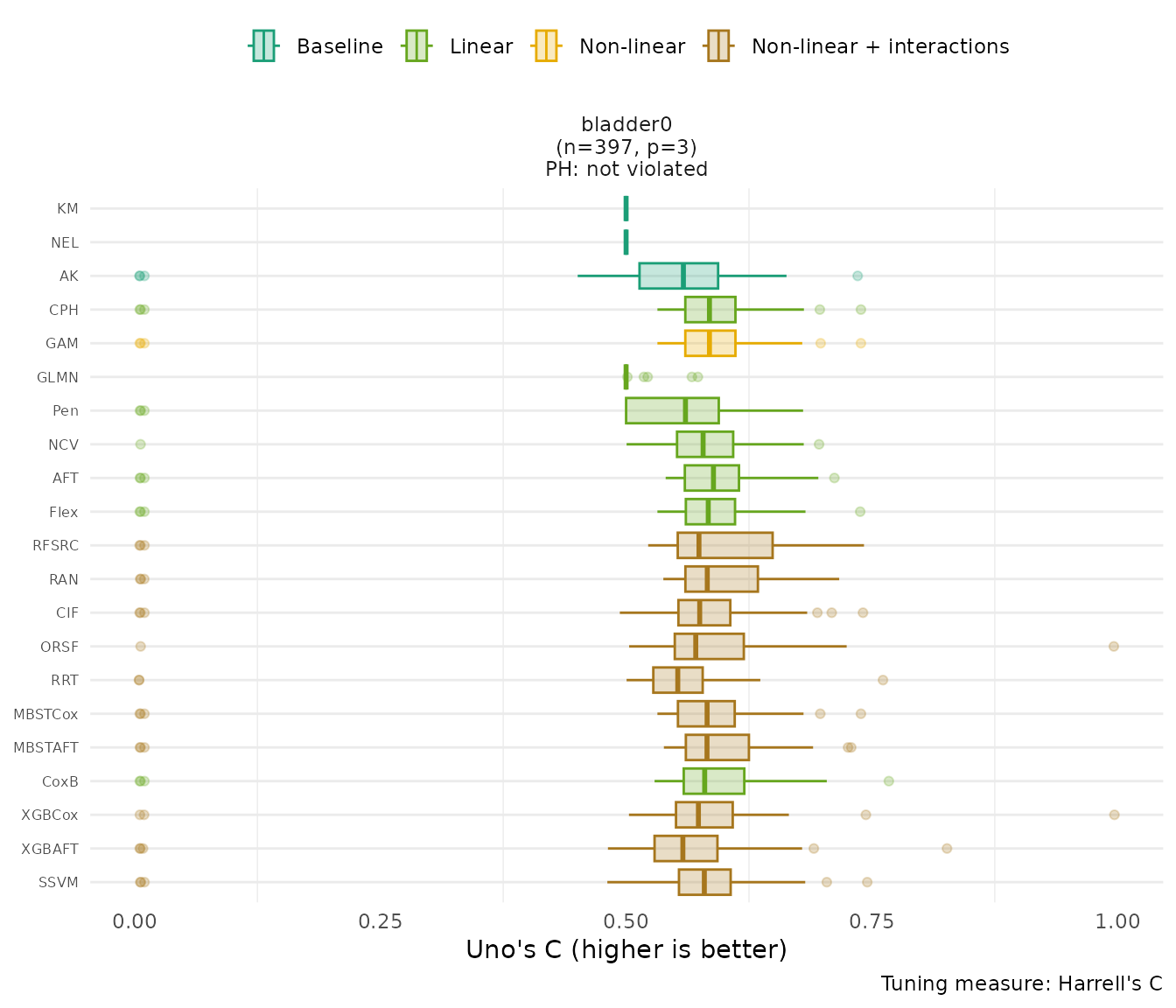Click the yellow Non-linear legend key

(x=545, y=45)
